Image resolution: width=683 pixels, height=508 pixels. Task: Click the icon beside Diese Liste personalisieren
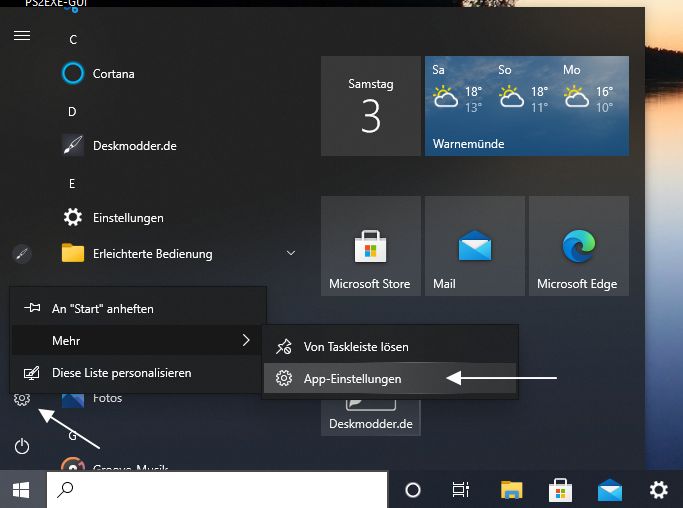31,373
